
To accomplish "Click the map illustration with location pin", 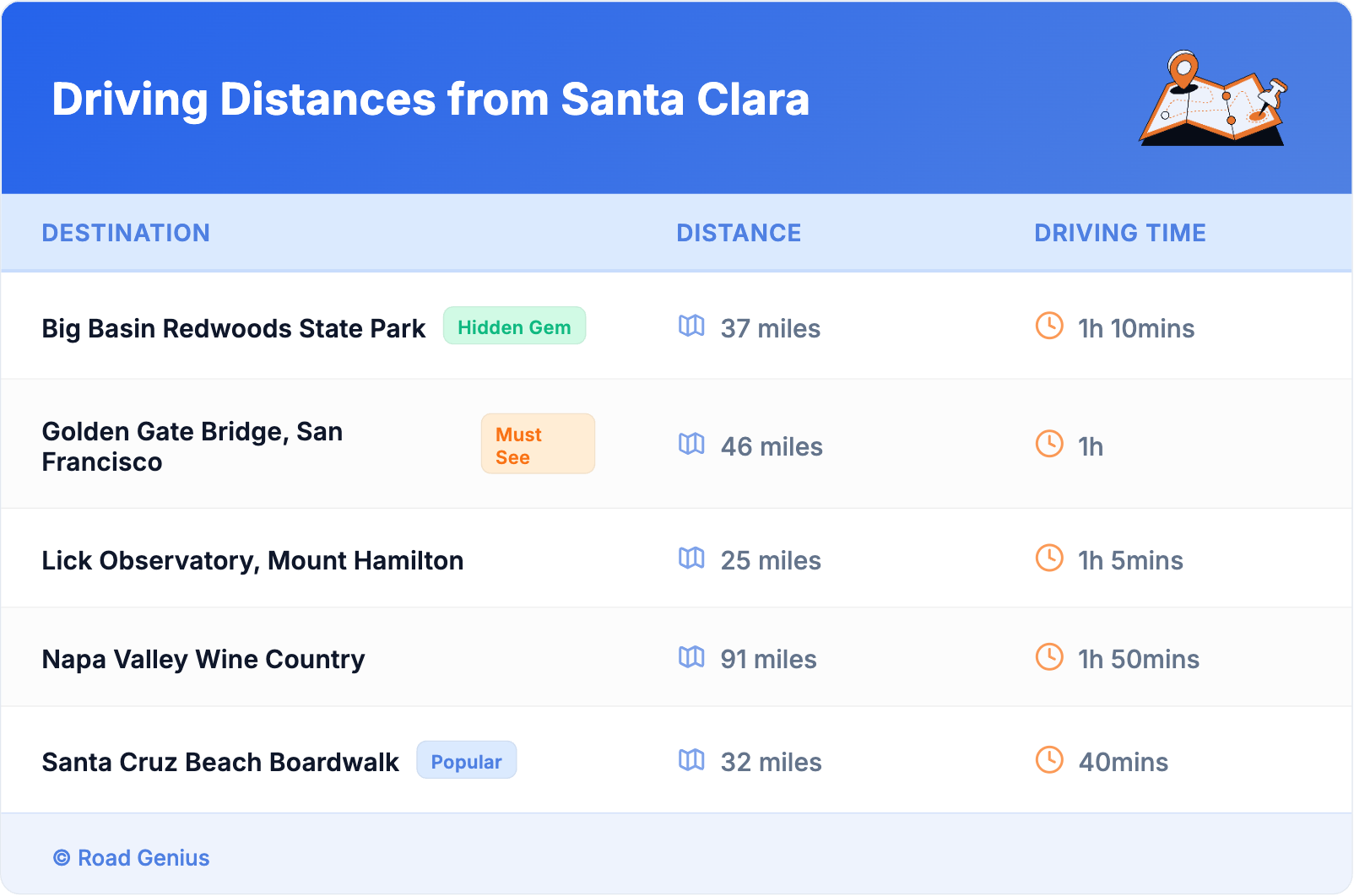I will click(1213, 99).
